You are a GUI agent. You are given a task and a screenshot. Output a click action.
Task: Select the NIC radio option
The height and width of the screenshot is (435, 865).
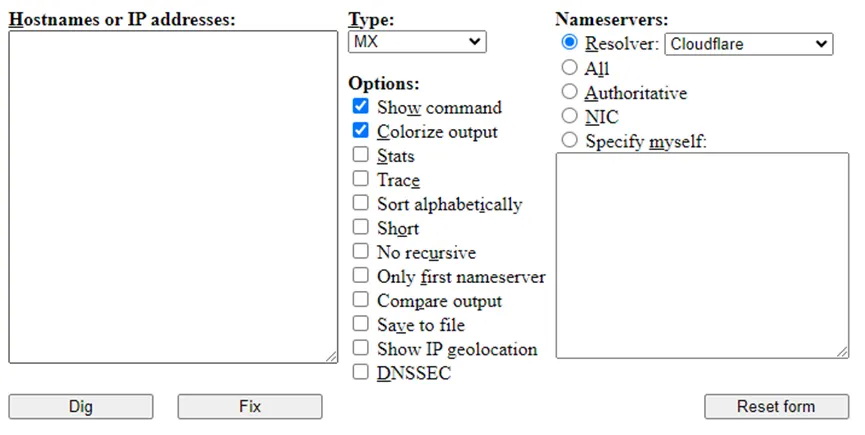click(x=569, y=116)
